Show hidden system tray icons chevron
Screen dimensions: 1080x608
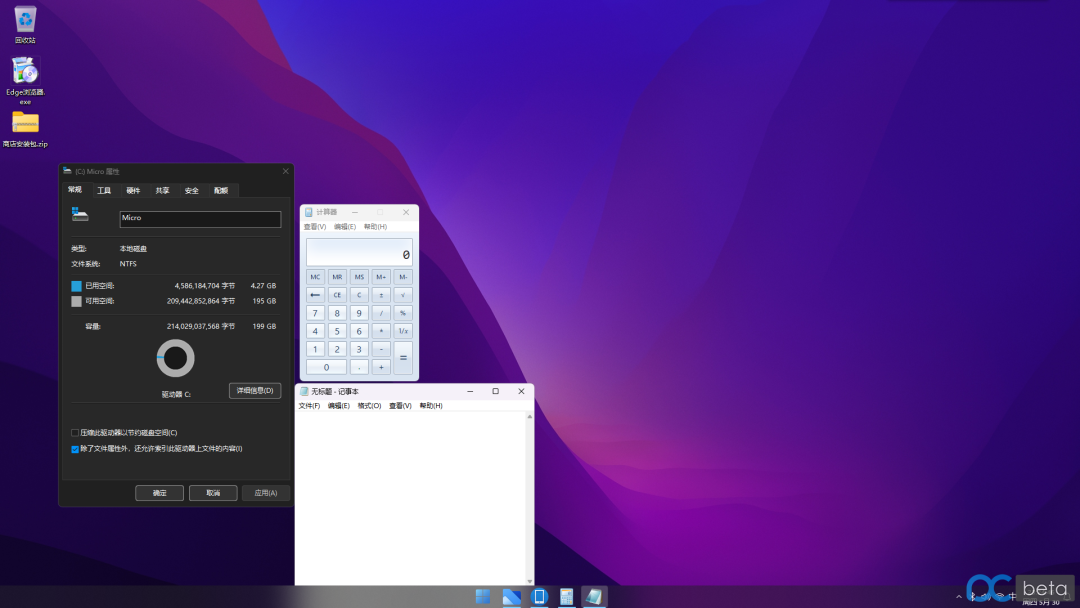pyautogui.click(x=960, y=597)
